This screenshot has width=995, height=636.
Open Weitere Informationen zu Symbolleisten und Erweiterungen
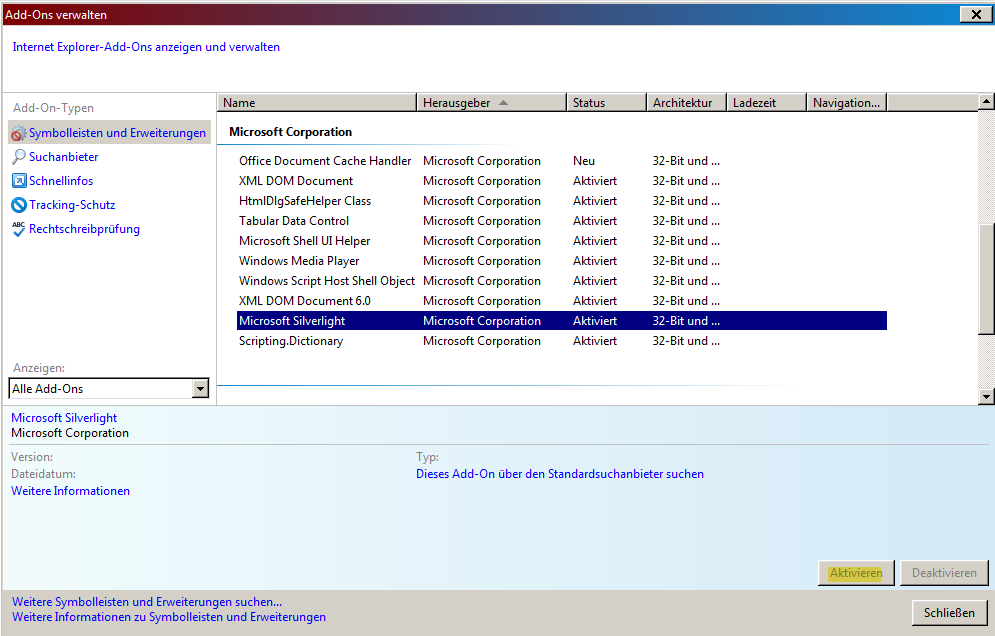(x=169, y=617)
